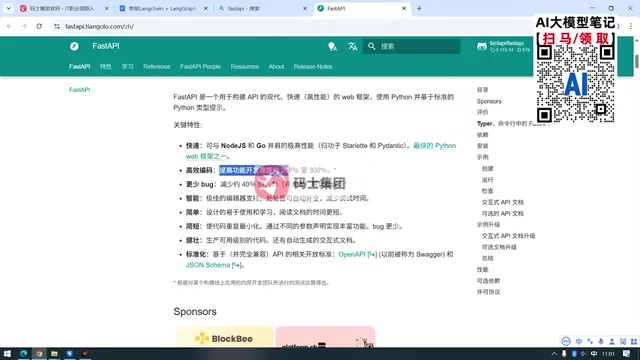
Task: Jump to 交互式 API 文档 in contents
Action: [502, 202]
